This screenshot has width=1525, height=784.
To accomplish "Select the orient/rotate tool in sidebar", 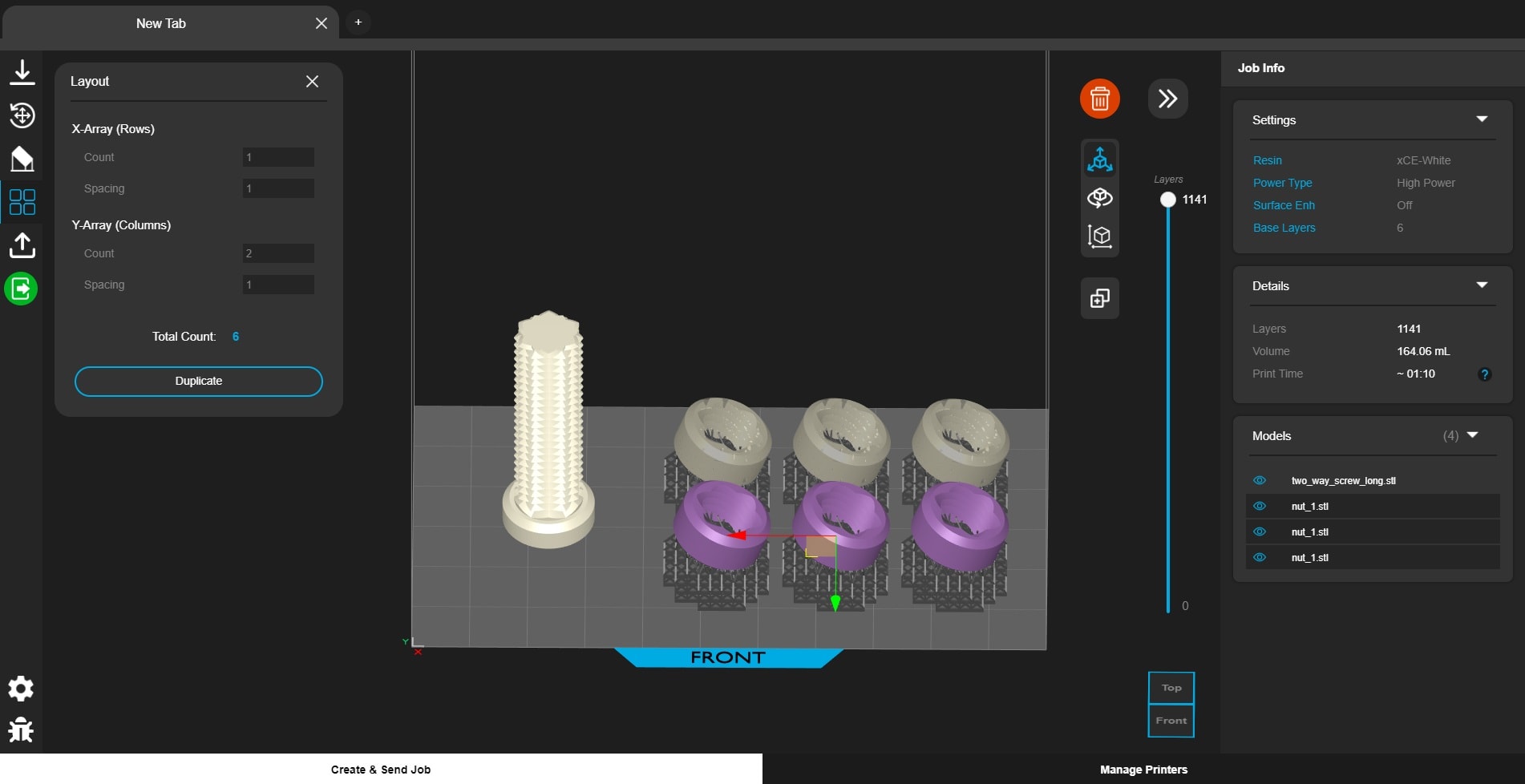I will click(22, 115).
